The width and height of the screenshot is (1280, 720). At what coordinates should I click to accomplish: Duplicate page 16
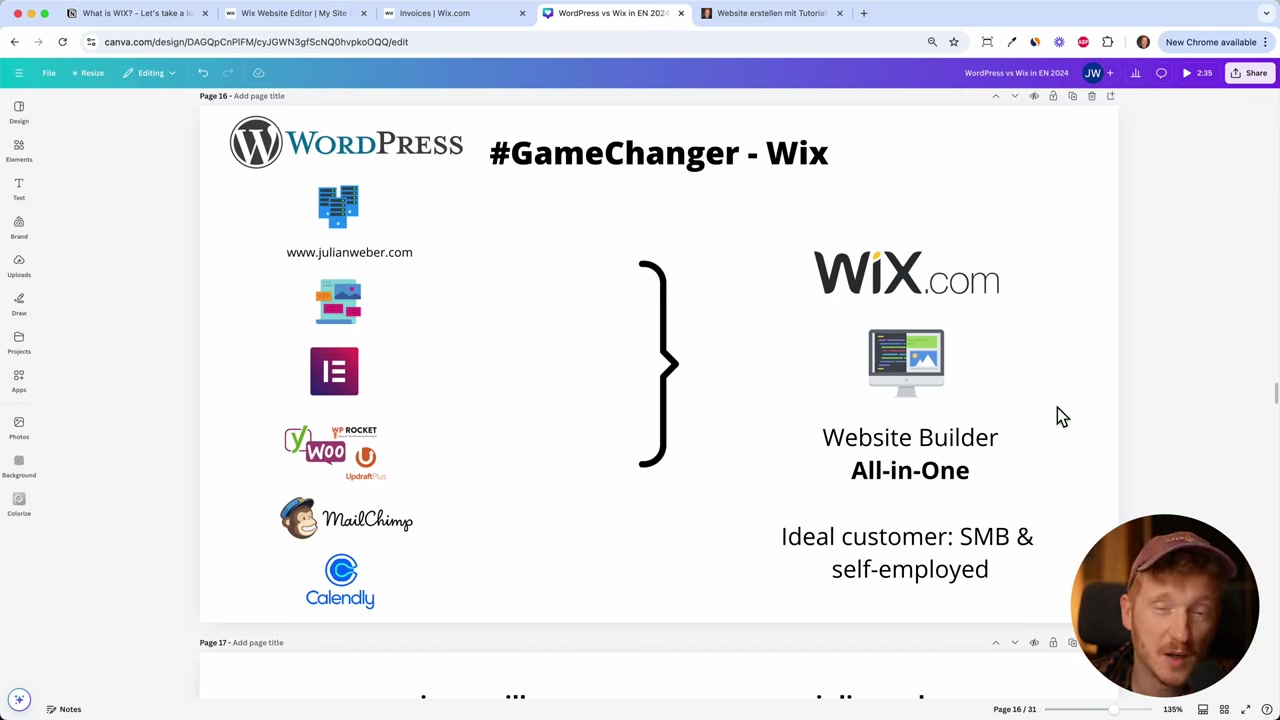coord(1072,96)
